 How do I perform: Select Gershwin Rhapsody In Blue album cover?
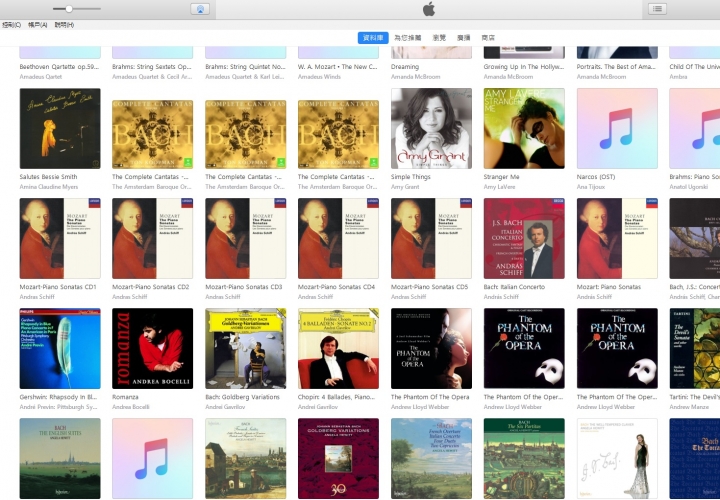[60, 348]
